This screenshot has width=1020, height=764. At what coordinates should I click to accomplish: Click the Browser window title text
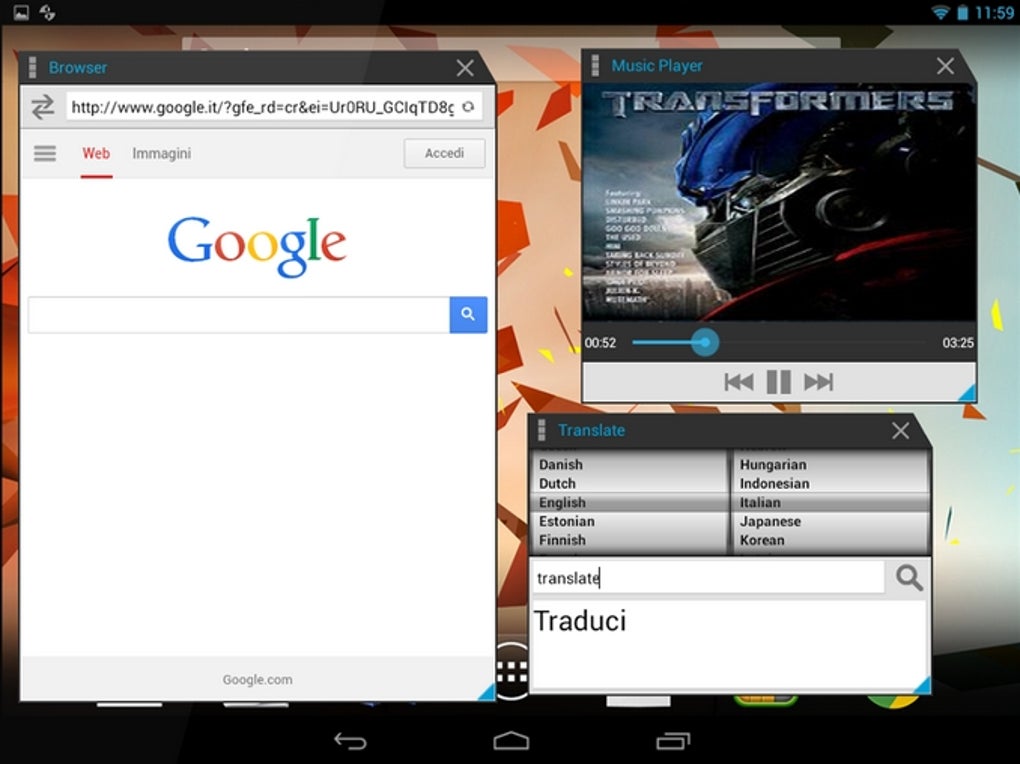coord(77,68)
